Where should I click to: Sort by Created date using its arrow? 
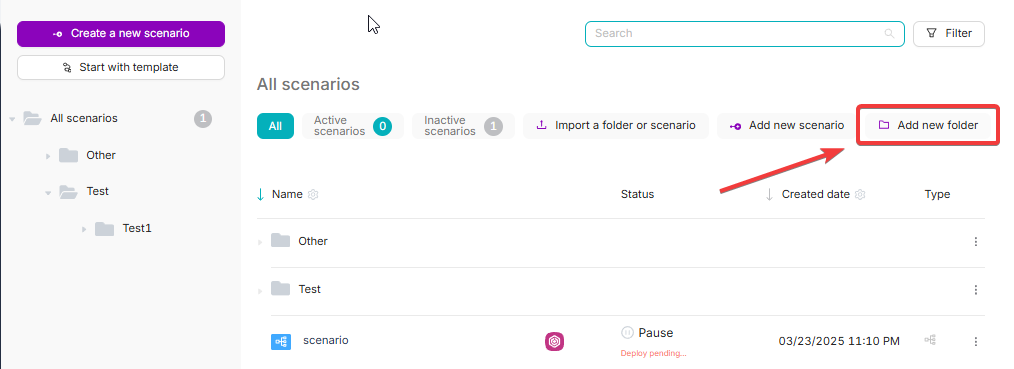pyautogui.click(x=770, y=195)
